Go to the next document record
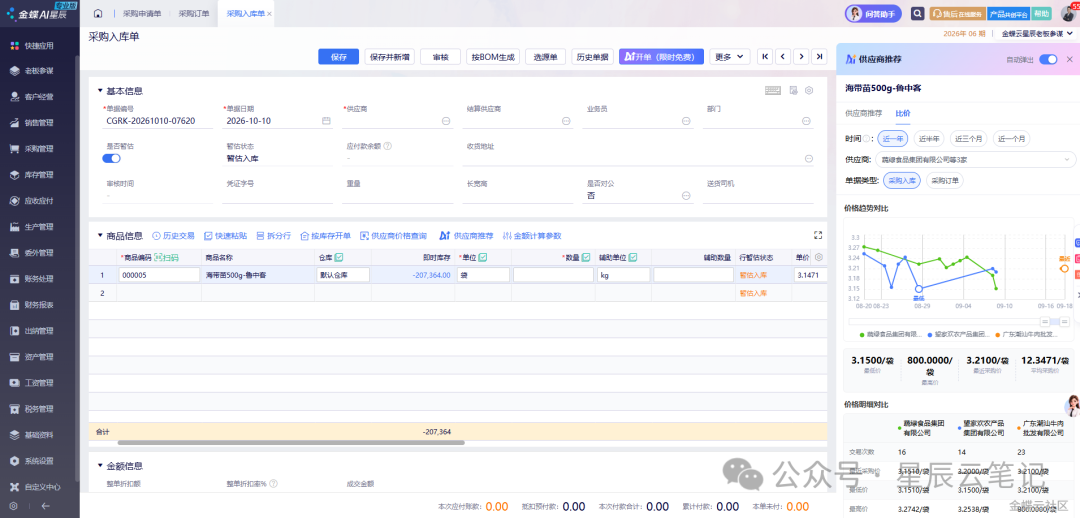The width and height of the screenshot is (1080, 518). point(800,56)
